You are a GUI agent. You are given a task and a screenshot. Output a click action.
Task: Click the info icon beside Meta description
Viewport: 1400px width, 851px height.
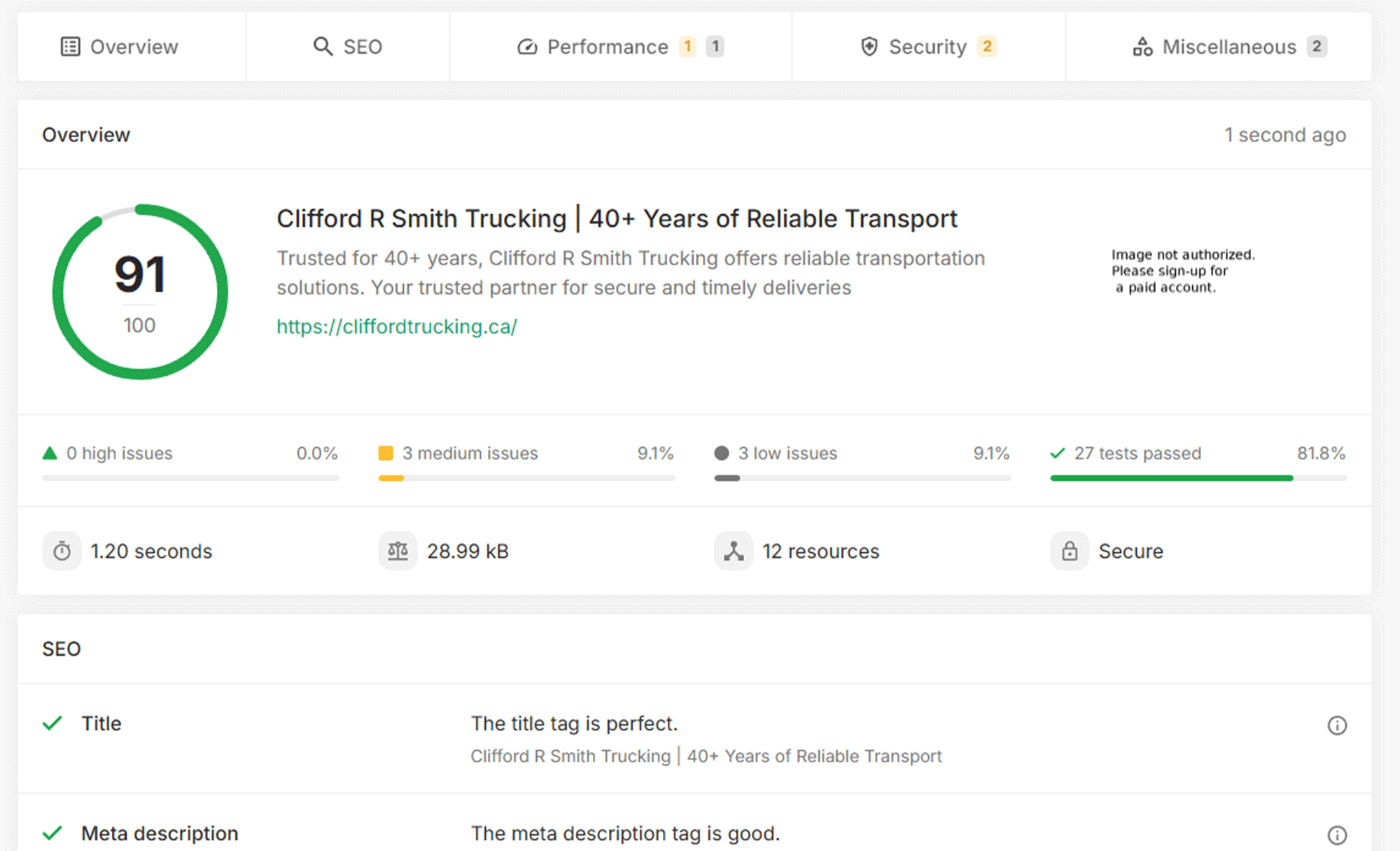click(x=1338, y=834)
